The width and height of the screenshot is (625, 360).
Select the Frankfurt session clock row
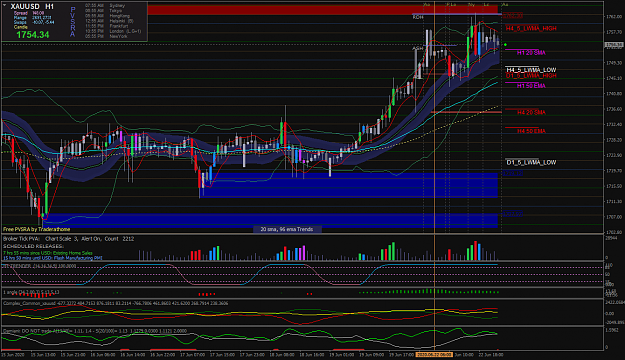point(106,26)
